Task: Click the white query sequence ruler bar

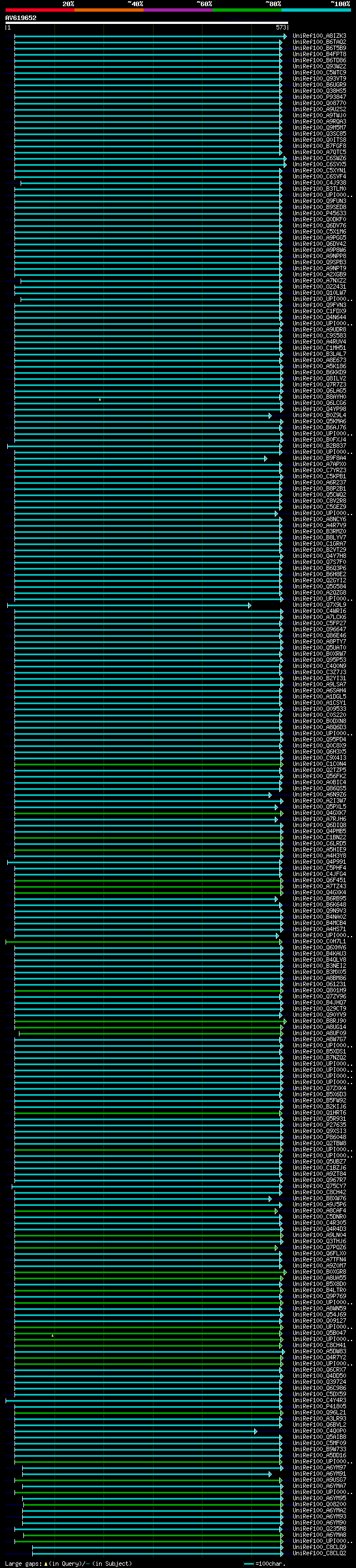Action: coord(147,22)
